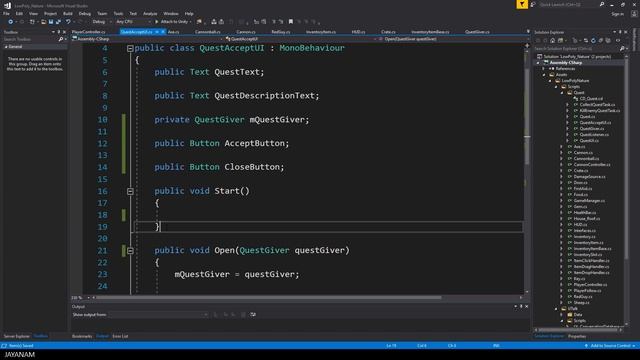Click the account avatar icon near Sign in
Screen dimensions: 640x360
634,13
